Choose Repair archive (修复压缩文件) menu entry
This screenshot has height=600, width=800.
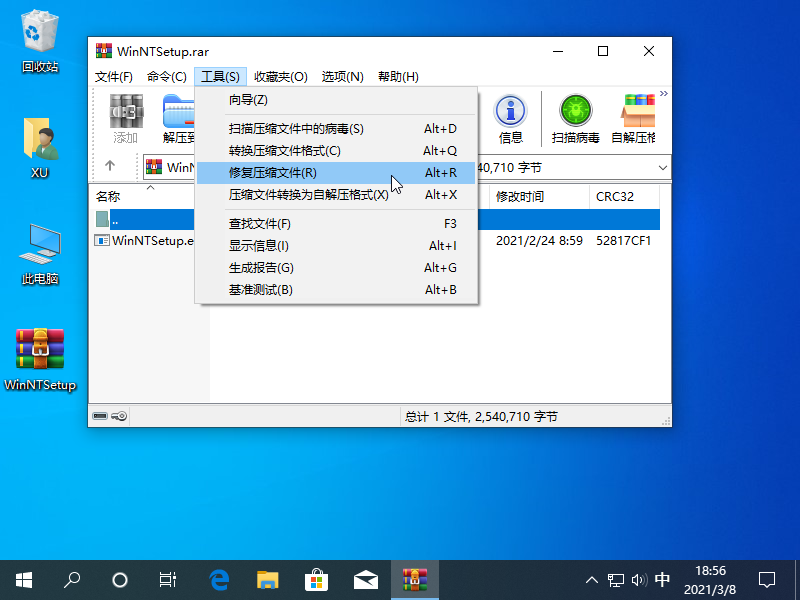tap(273, 173)
